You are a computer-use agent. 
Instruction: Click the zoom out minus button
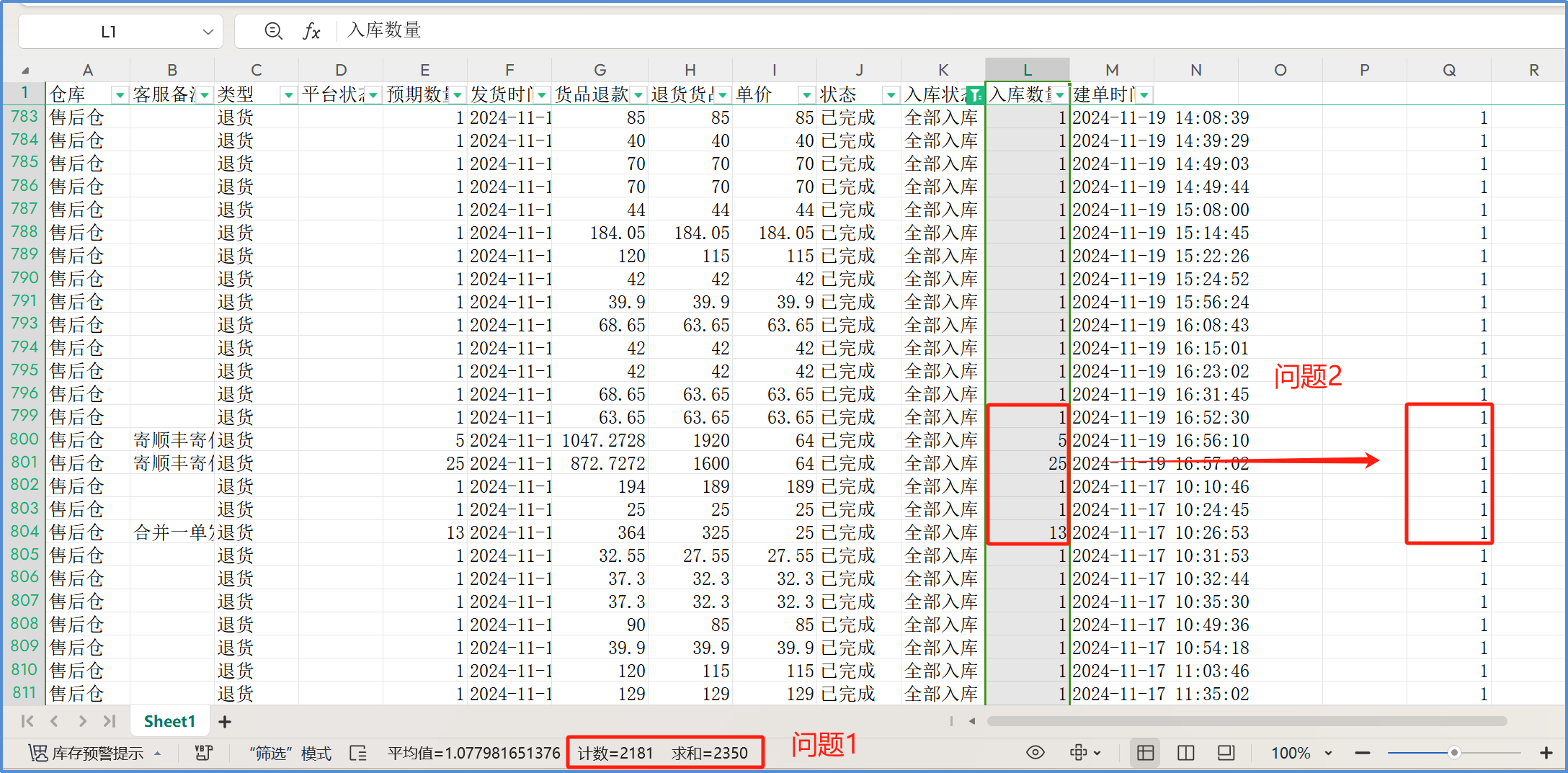coord(1362,753)
